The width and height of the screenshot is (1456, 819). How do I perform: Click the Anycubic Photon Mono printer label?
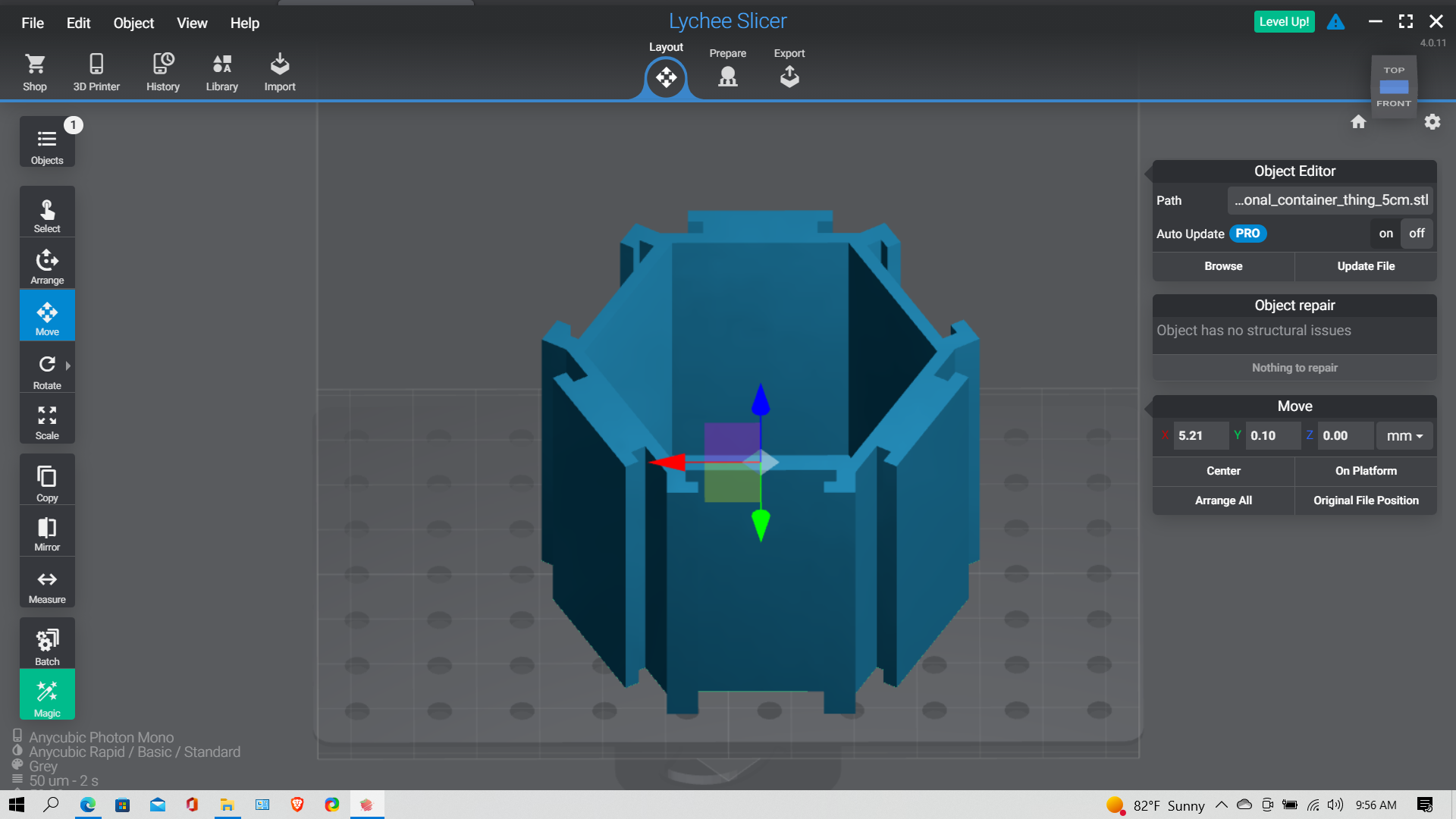click(x=102, y=737)
